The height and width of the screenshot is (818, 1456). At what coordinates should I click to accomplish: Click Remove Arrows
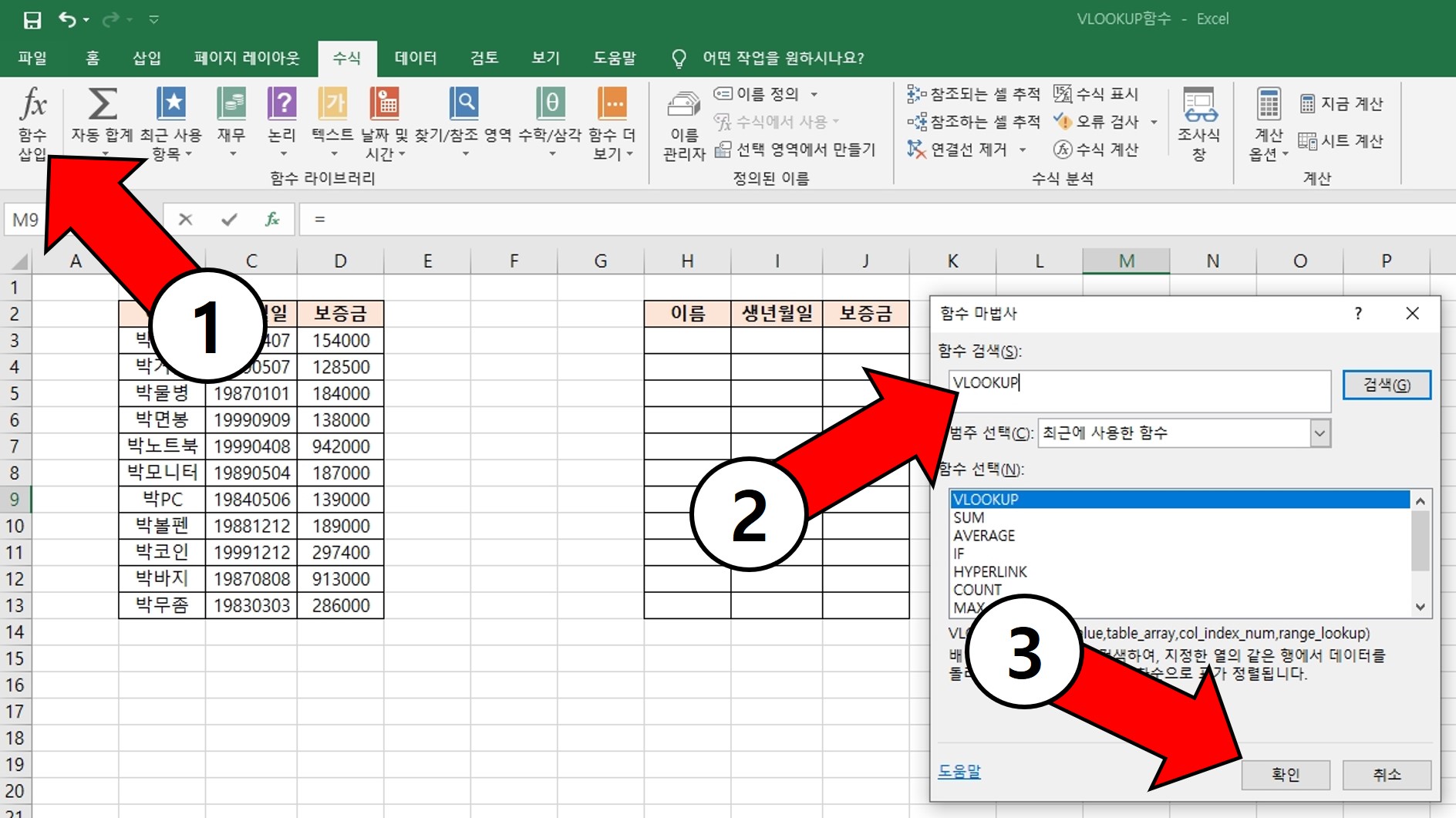[958, 150]
